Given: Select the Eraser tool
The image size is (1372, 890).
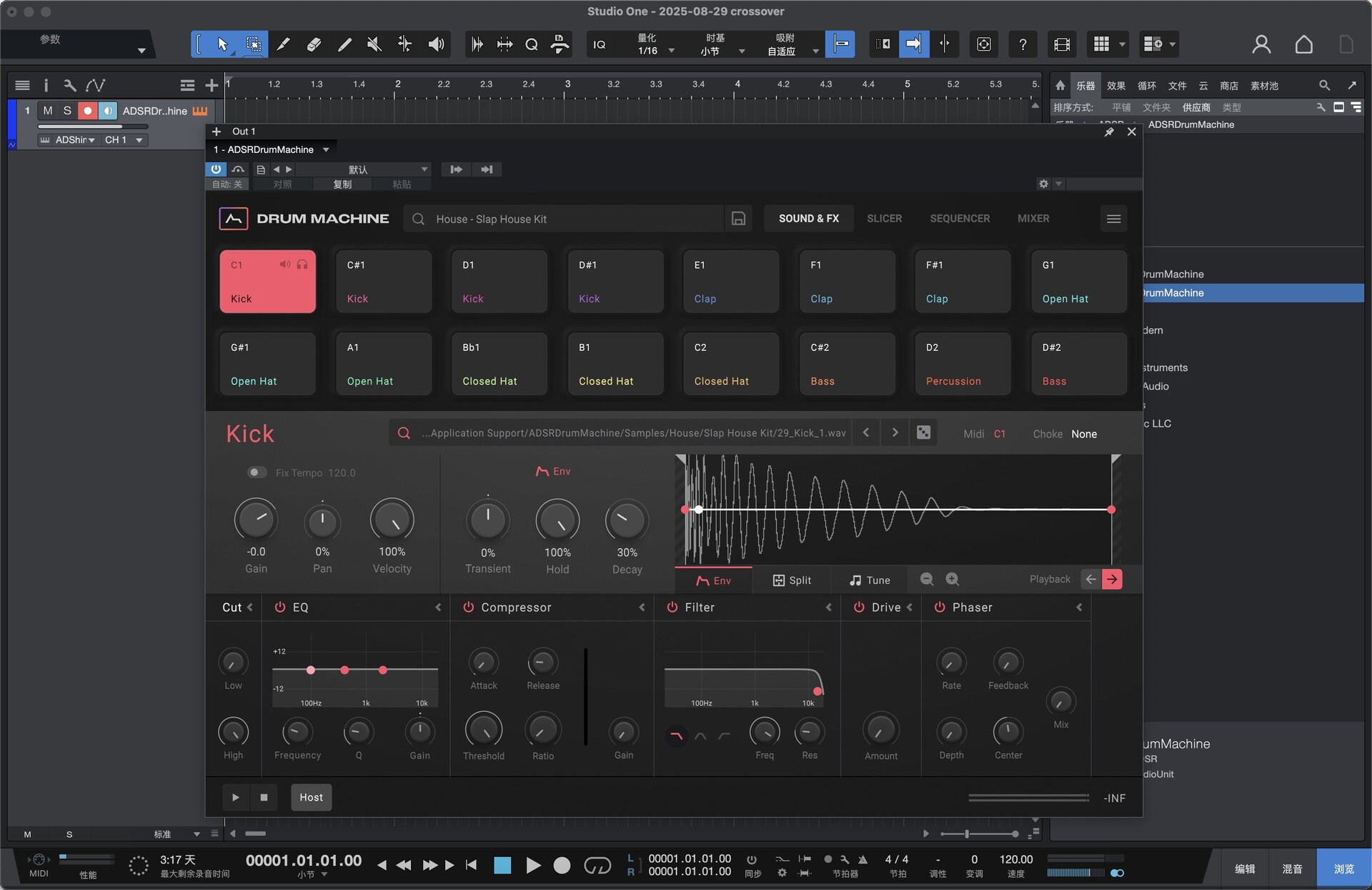Looking at the screenshot, I should [x=314, y=44].
